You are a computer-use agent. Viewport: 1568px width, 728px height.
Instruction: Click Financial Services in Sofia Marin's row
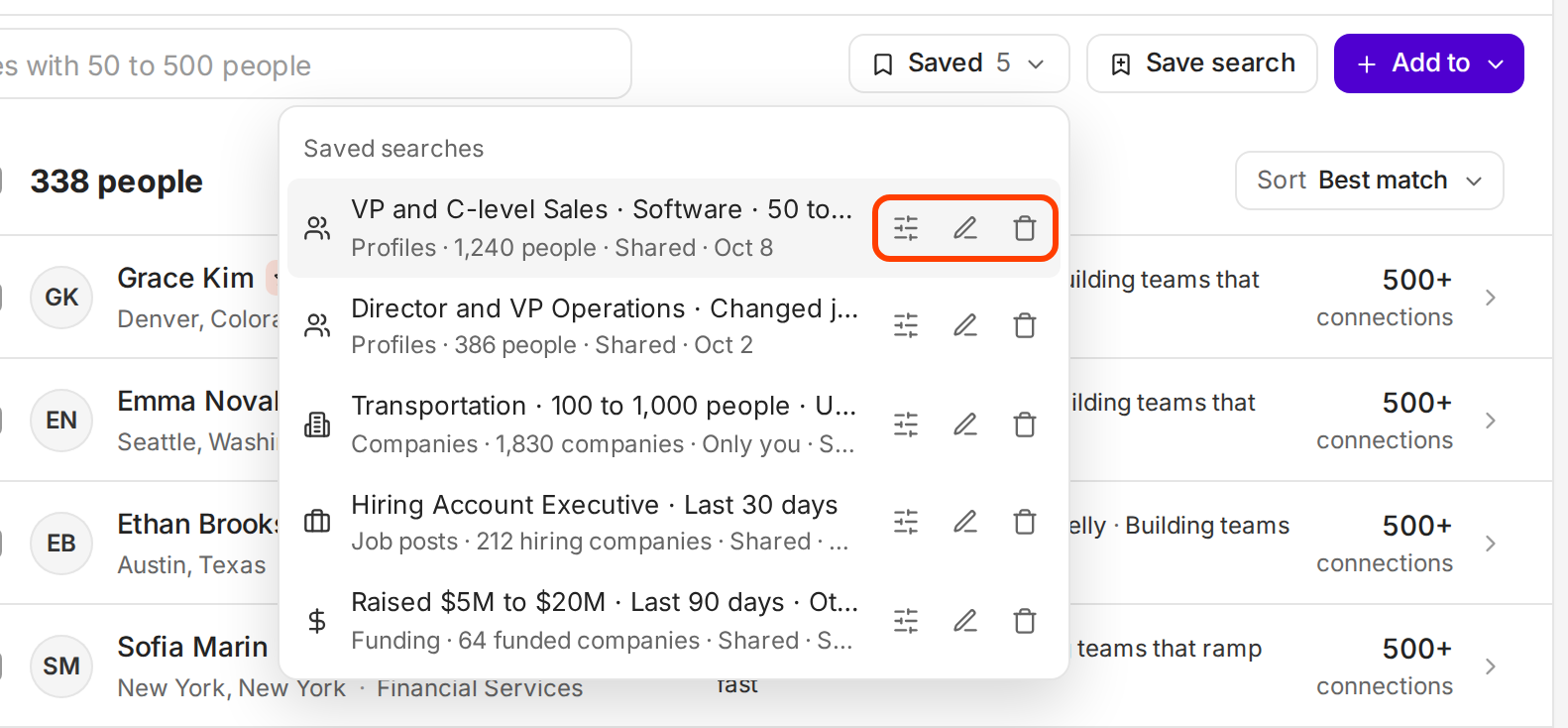coord(480,688)
